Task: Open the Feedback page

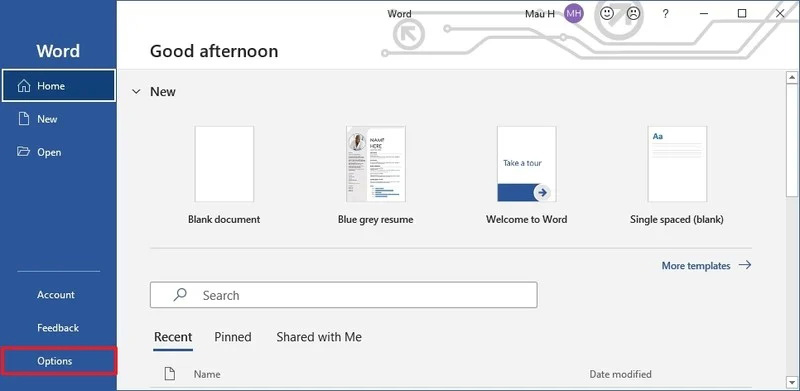Action: click(x=59, y=328)
